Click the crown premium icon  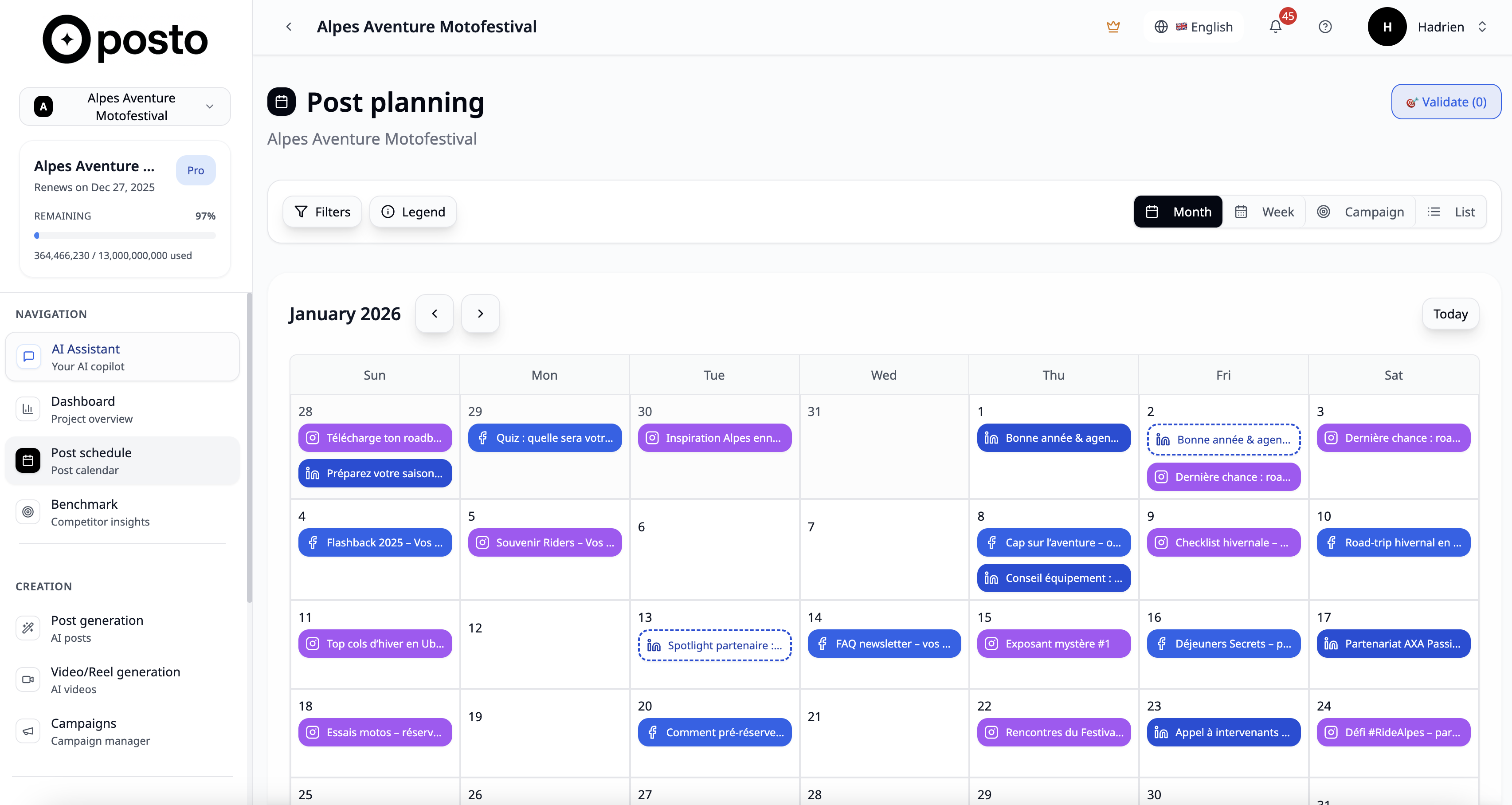(1113, 27)
